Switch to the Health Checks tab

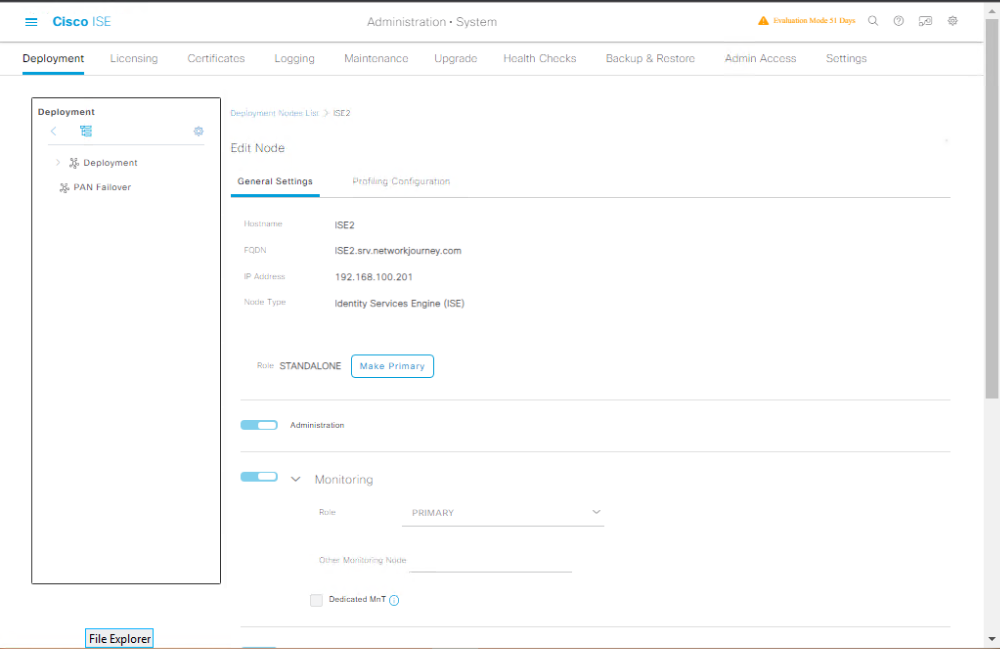click(540, 58)
